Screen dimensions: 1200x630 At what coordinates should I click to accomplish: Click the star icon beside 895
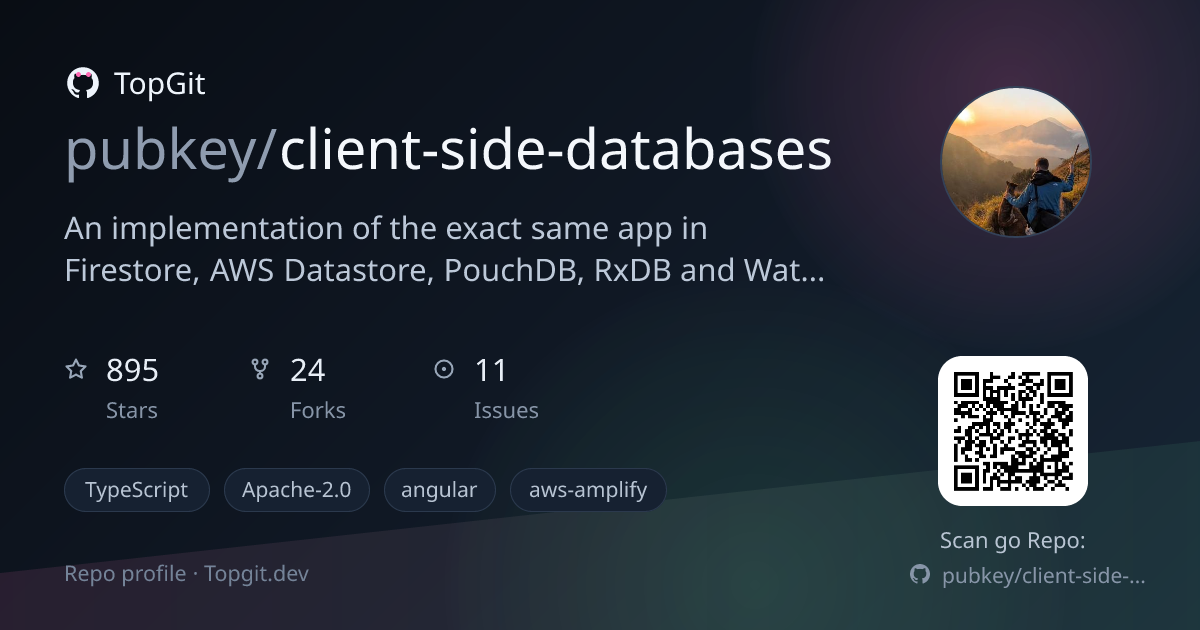coord(76,370)
